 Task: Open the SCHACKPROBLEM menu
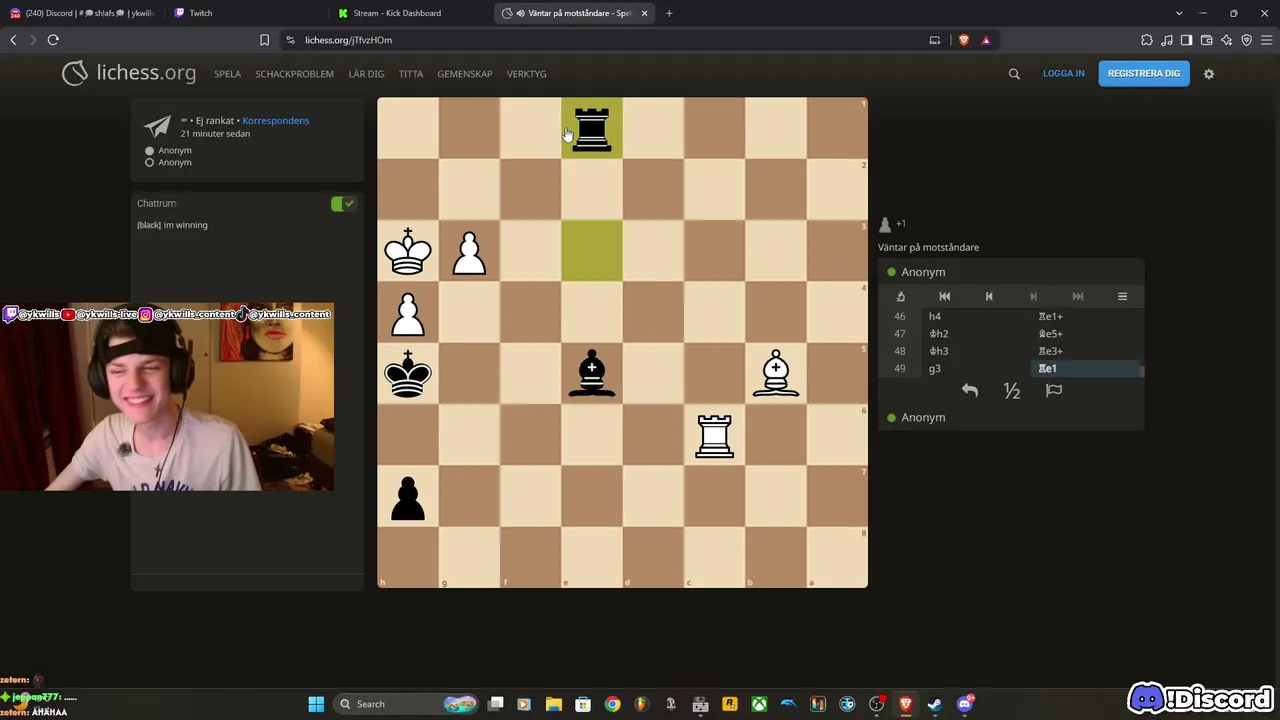[294, 74]
